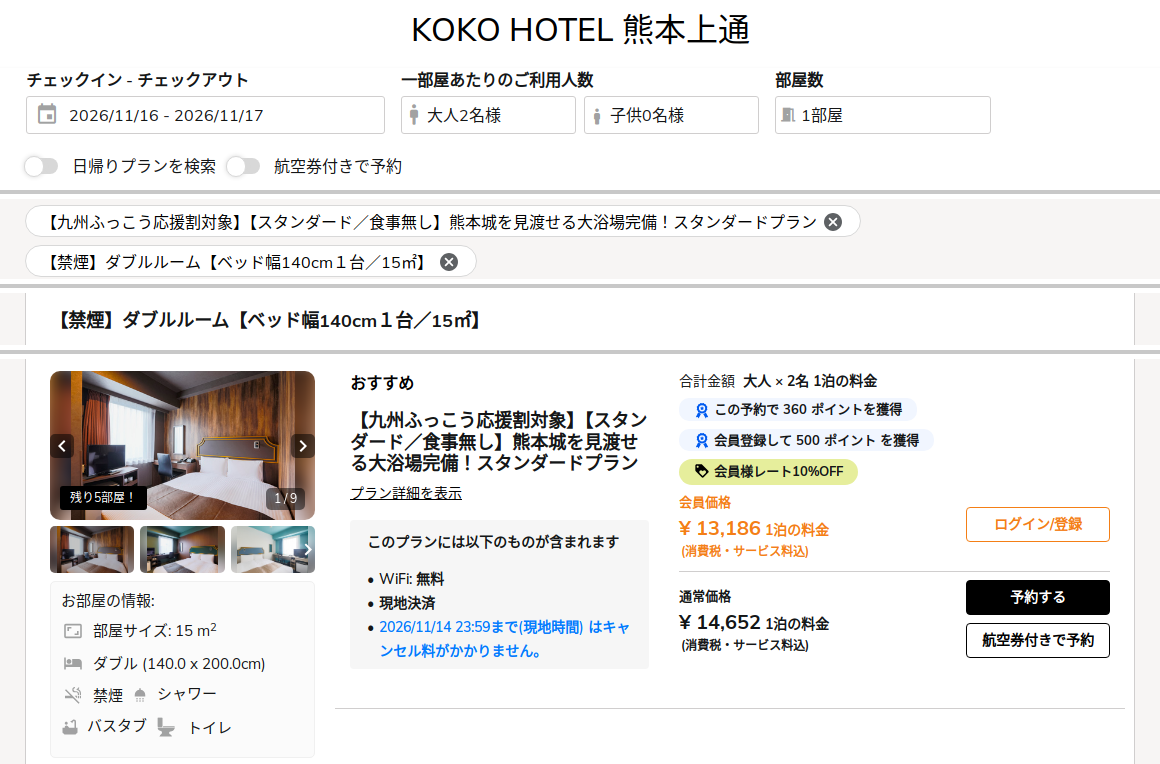Click the 1/9 photo counter
Image resolution: width=1160 pixels, height=764 pixels.
286,498
